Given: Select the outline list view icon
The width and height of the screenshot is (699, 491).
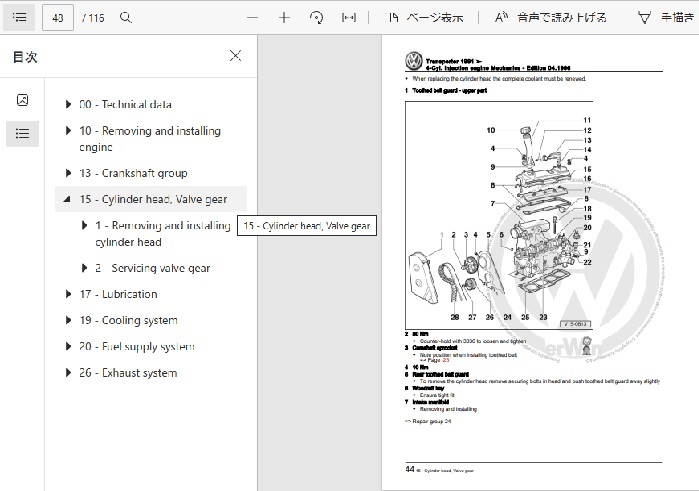Looking at the screenshot, I should pyautogui.click(x=22, y=133).
